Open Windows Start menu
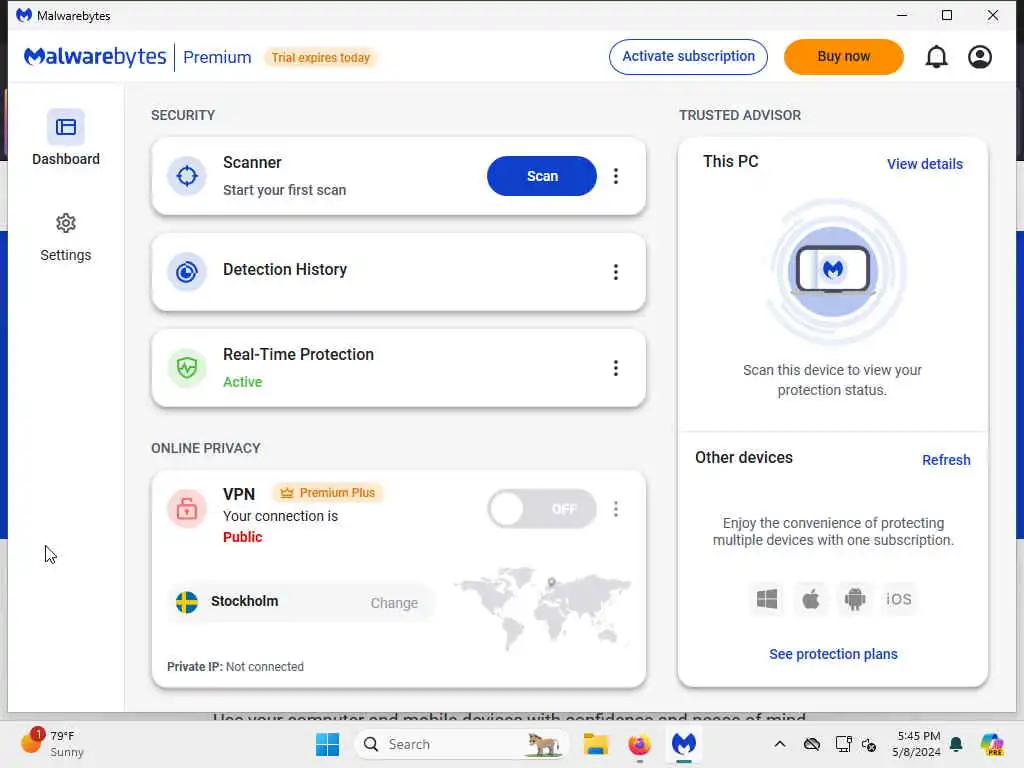 point(327,744)
